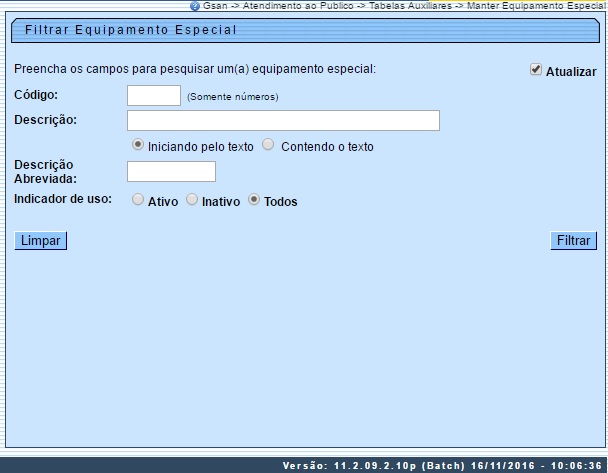Select the Iniciando pelo texto radio button
The image size is (608, 473).
138,145
